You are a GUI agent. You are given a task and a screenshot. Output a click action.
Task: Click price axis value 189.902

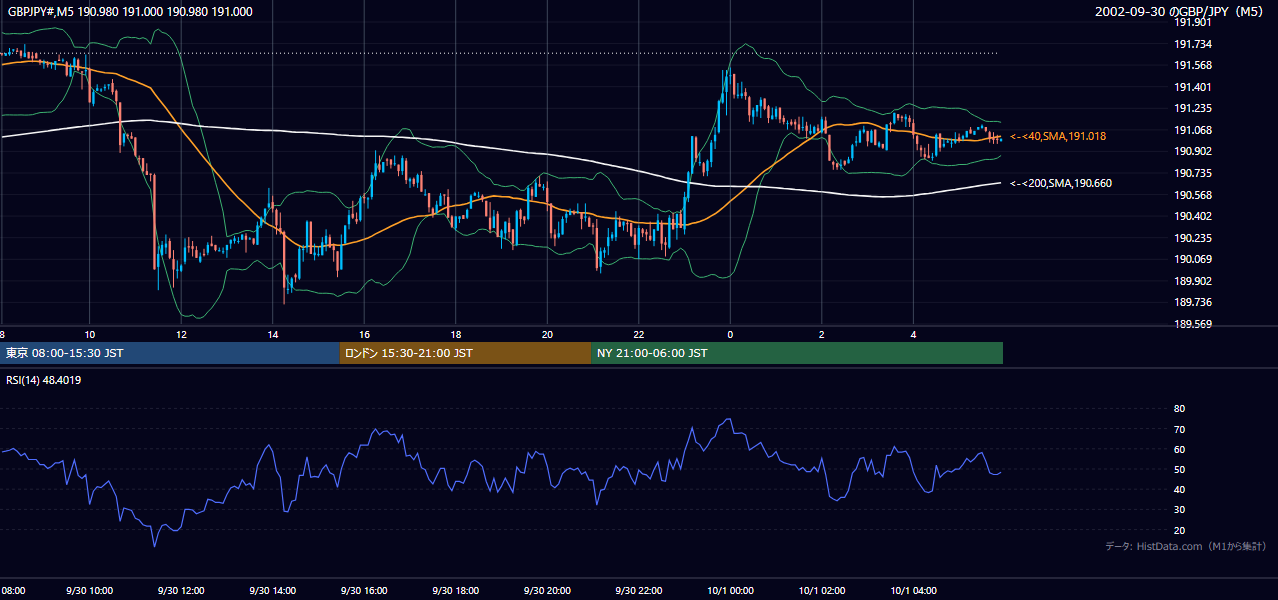pos(1192,281)
